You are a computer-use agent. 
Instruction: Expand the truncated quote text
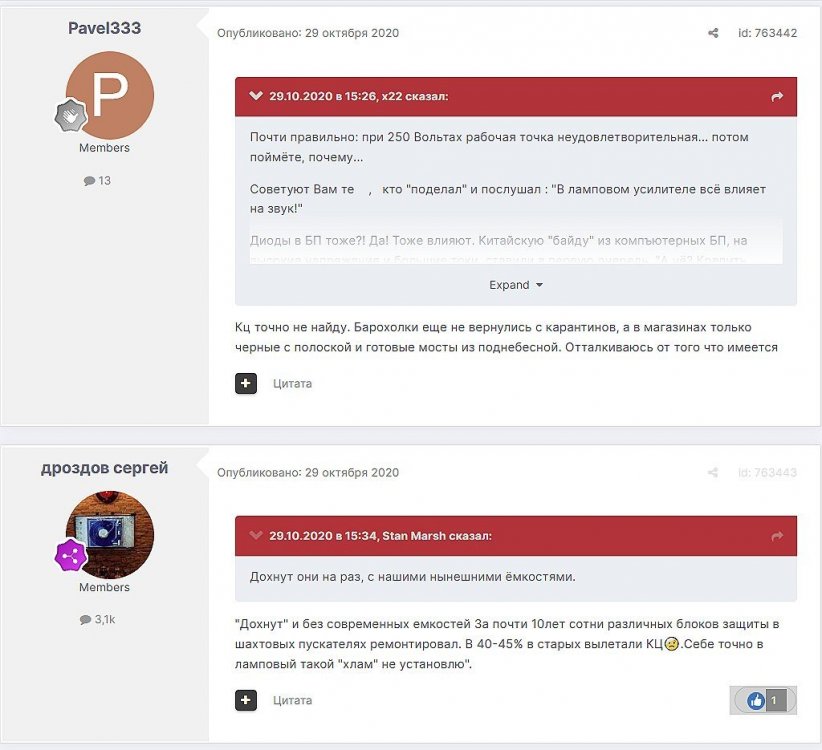pos(515,285)
